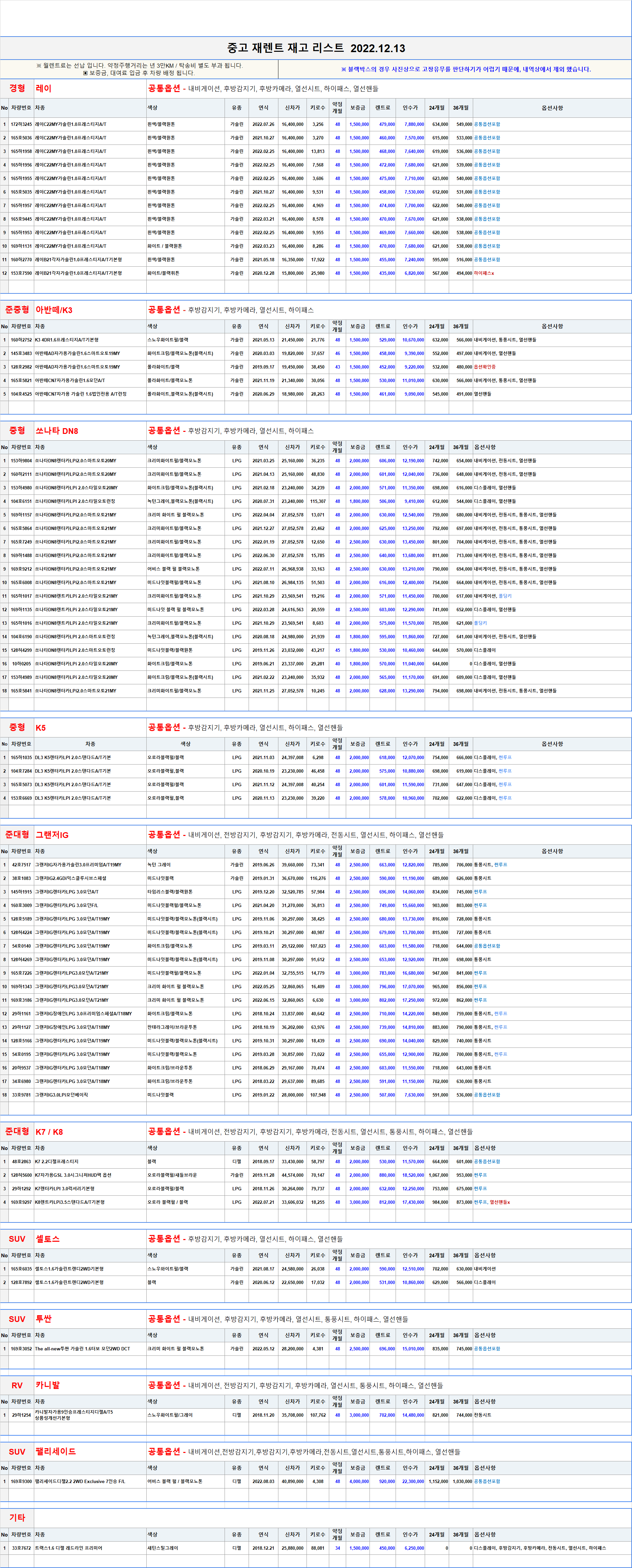
Task: Click model '그랜저IG2.4GDi익스클루시브스페셜'
Action: click(x=71, y=878)
